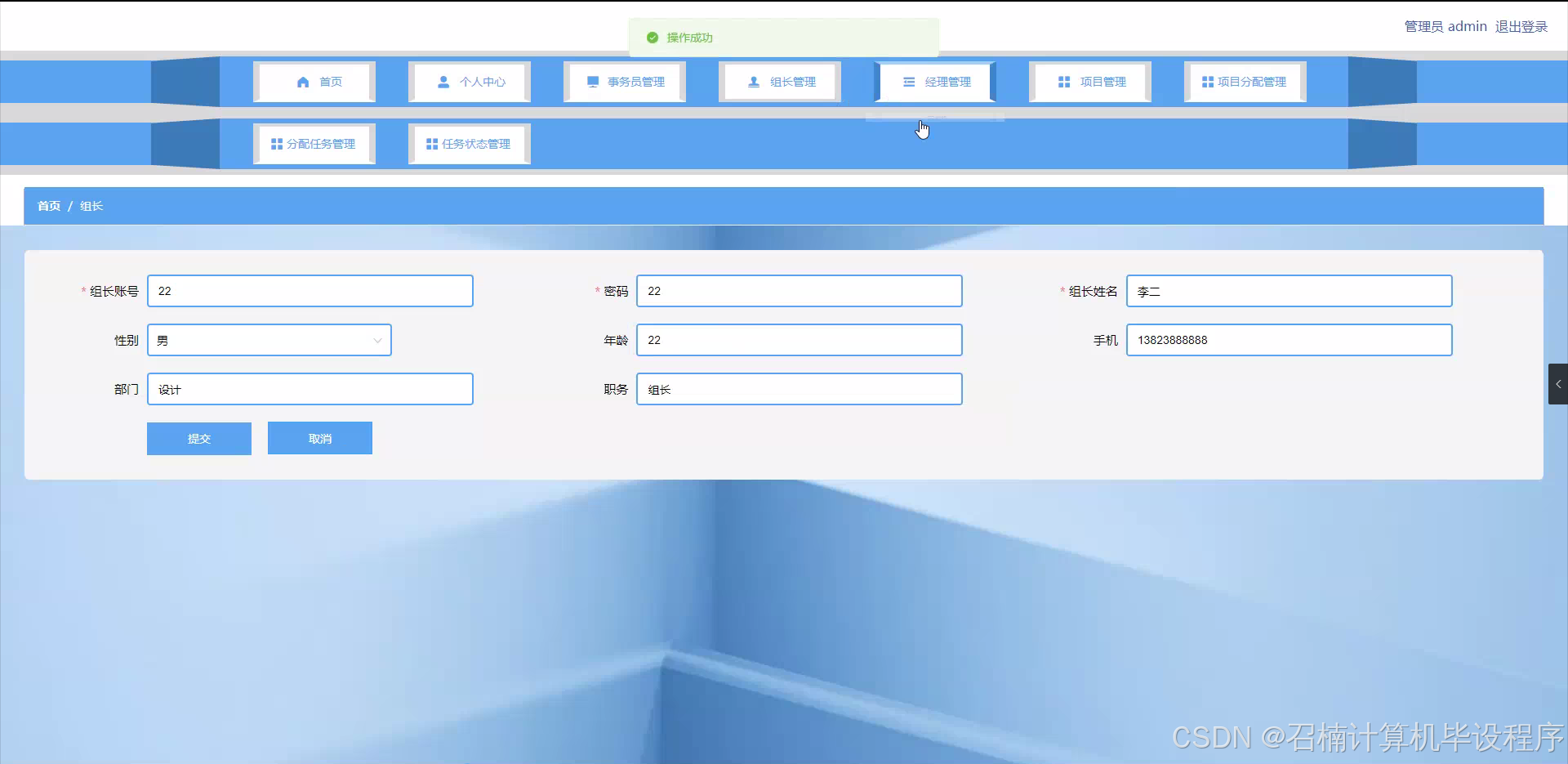Click the grid icon beside 任务状态管理
This screenshot has width=1568, height=764.
(x=432, y=144)
